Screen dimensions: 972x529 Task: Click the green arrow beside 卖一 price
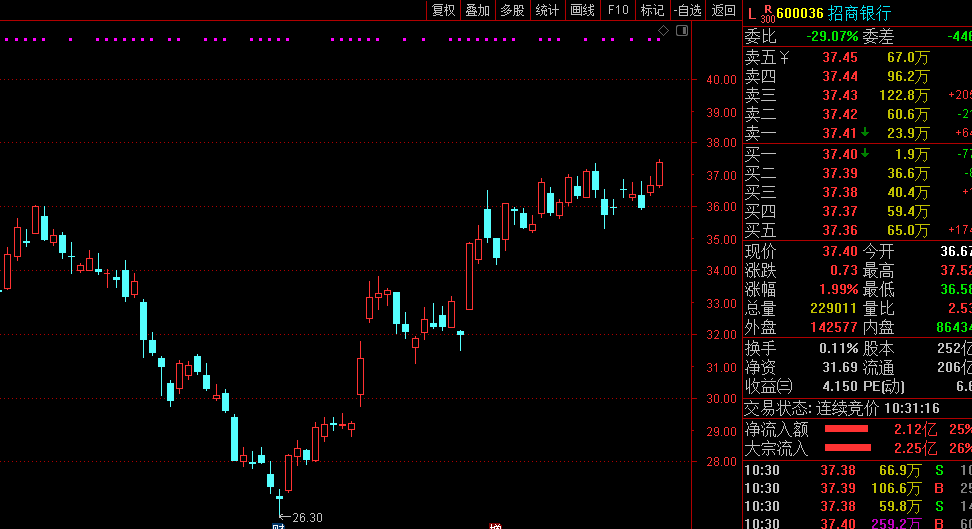pos(865,133)
